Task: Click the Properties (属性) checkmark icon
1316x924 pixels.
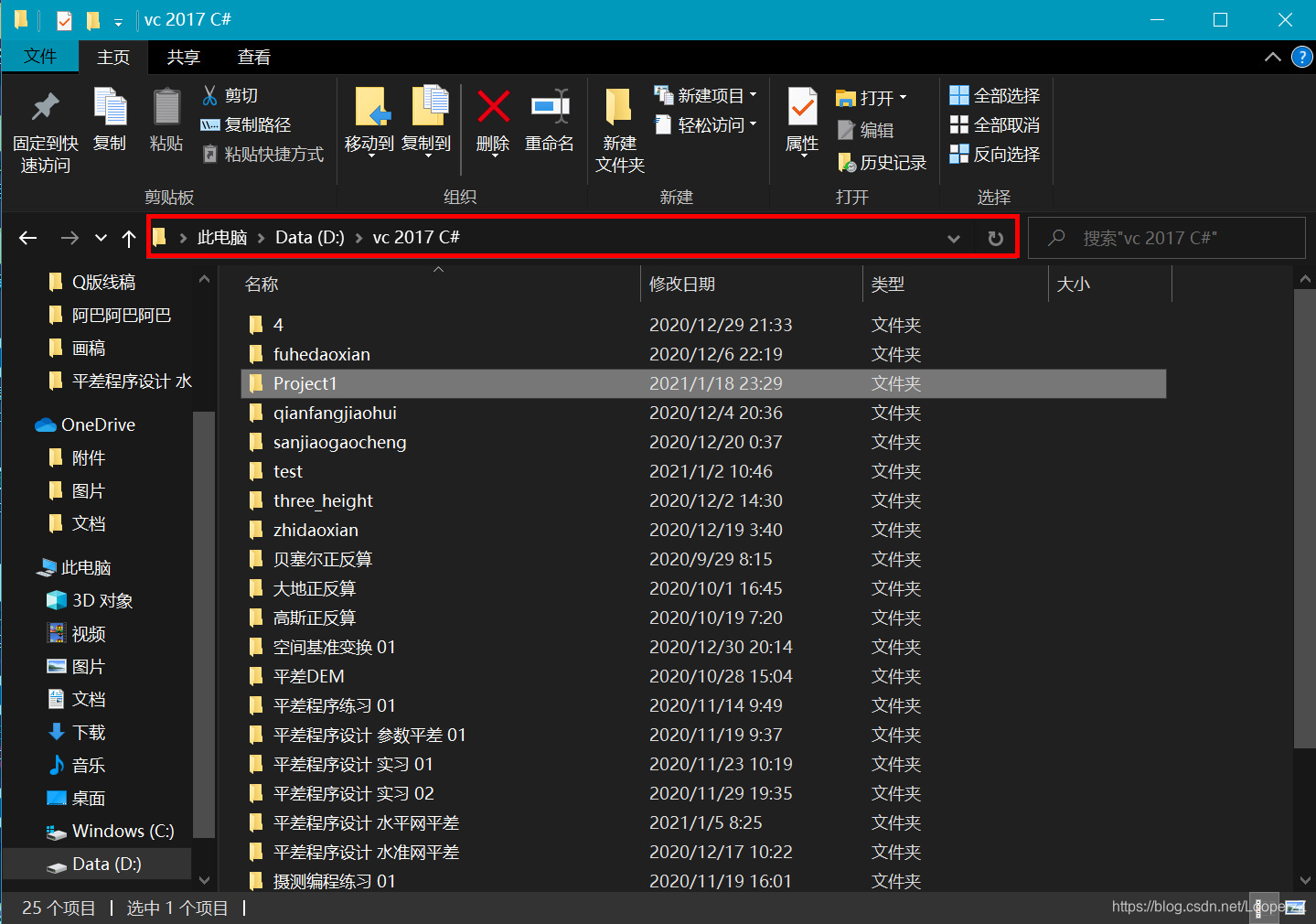Action: (x=803, y=108)
